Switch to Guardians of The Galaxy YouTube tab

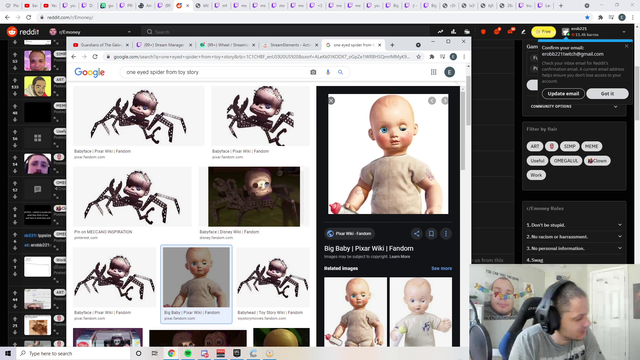100,45
